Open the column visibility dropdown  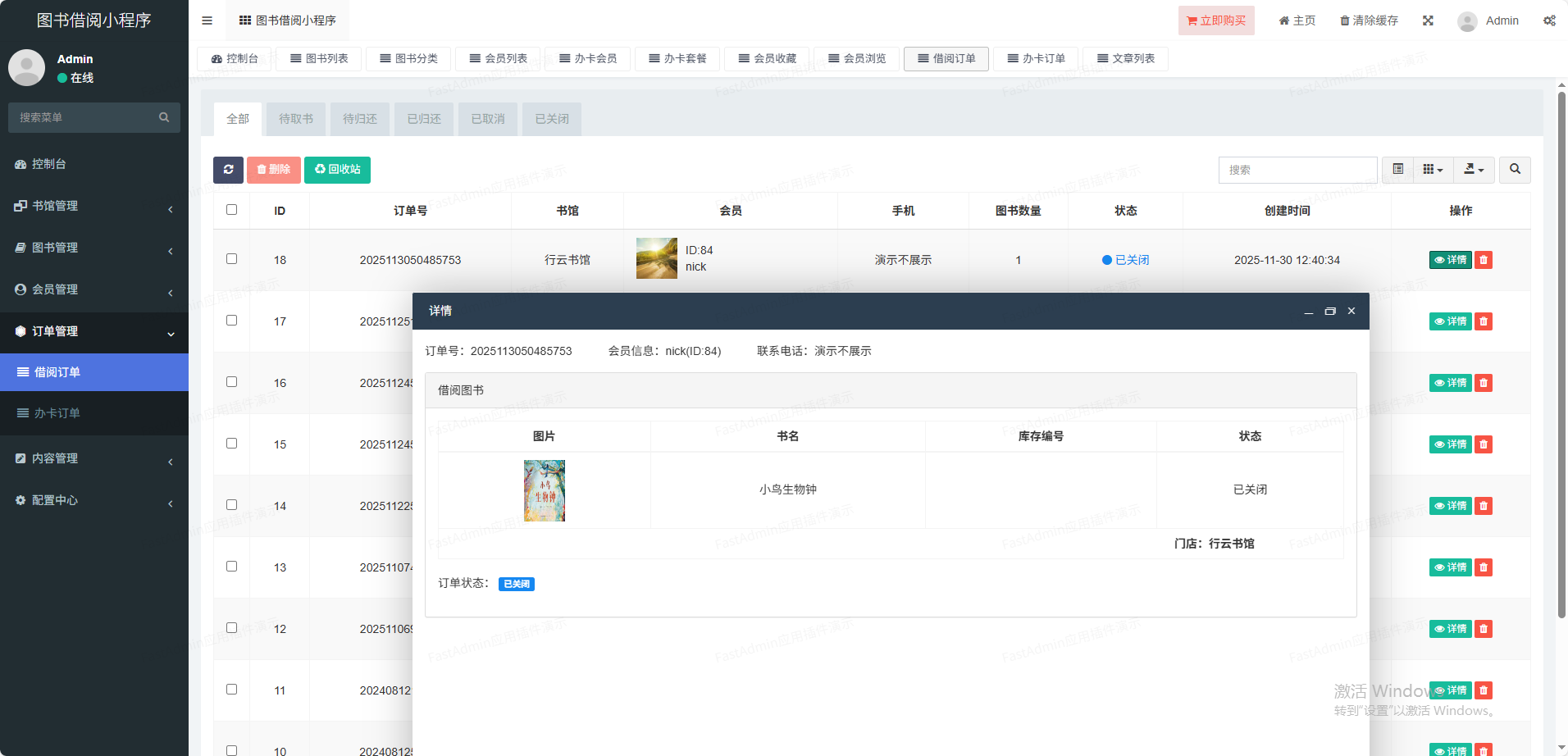click(x=1433, y=170)
